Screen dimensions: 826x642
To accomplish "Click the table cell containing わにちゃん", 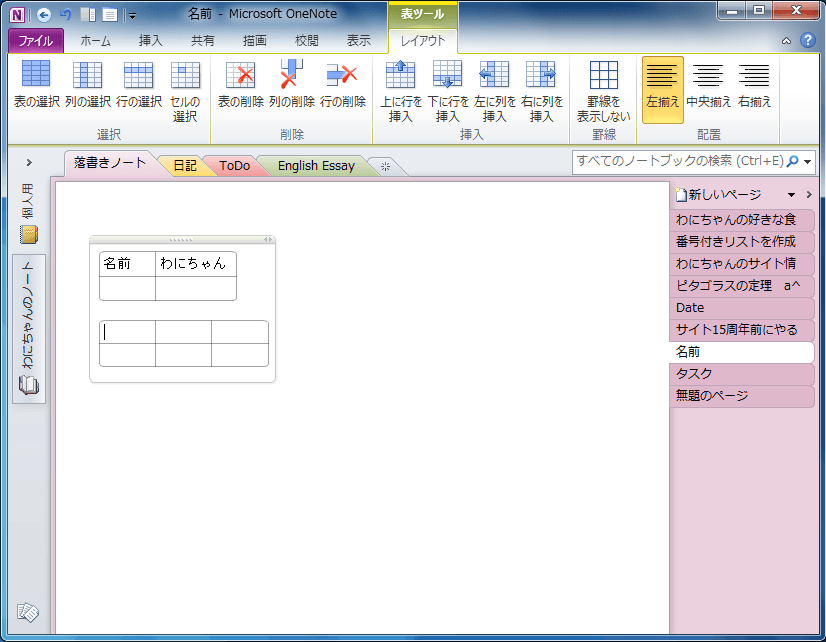I will click(196, 263).
